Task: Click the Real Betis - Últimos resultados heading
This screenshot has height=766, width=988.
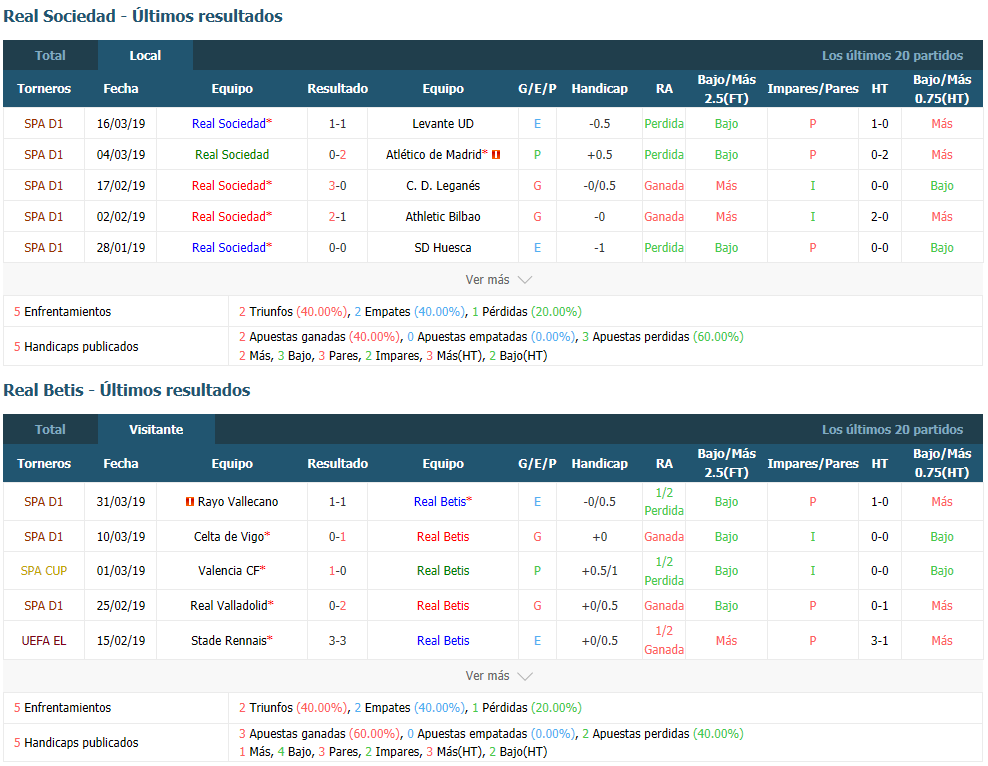Action: pos(127,391)
